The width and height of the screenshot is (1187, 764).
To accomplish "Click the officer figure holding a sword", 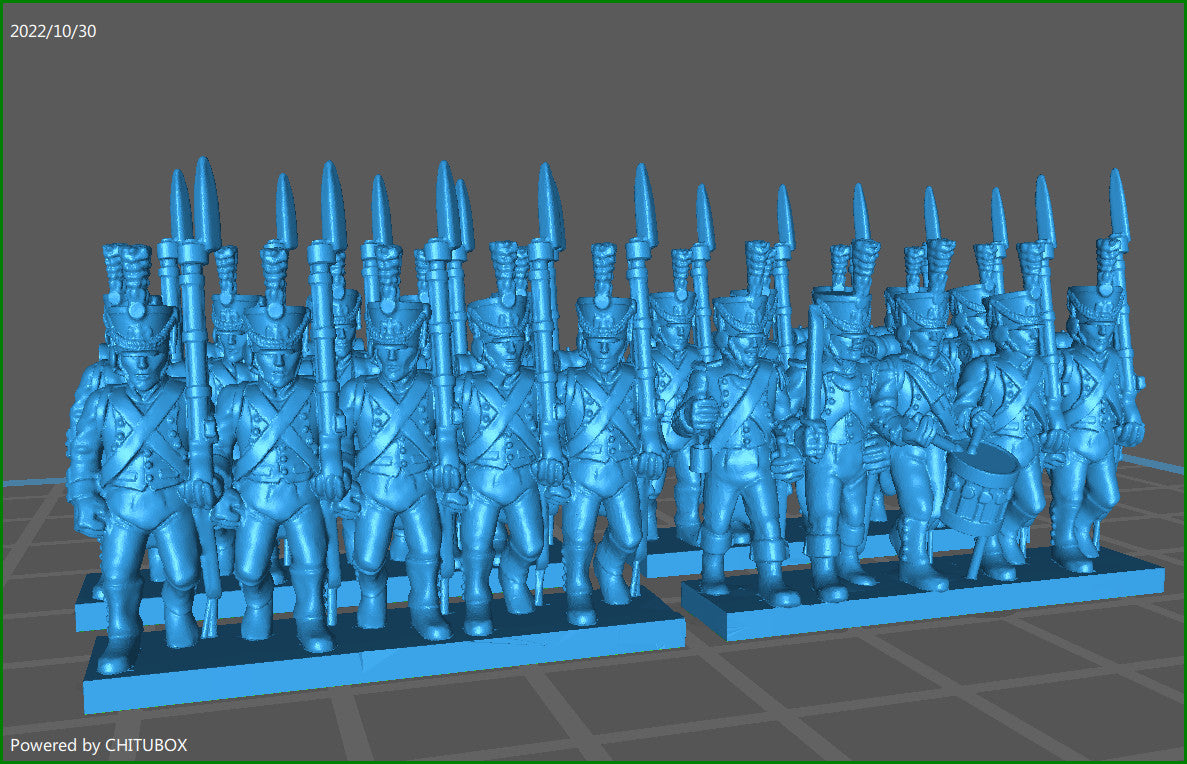I will tap(740, 420).
